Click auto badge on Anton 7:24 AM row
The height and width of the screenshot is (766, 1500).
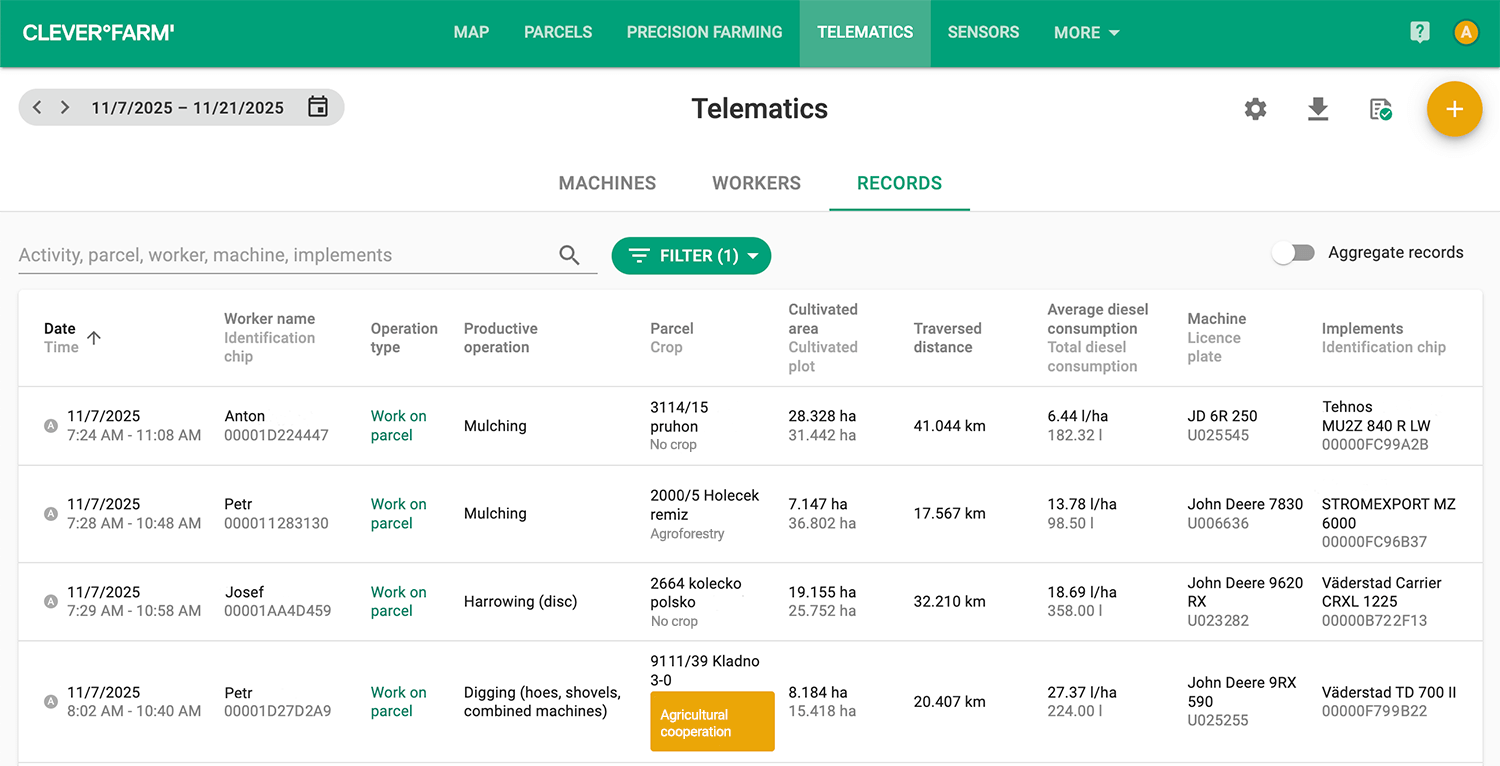click(x=51, y=426)
